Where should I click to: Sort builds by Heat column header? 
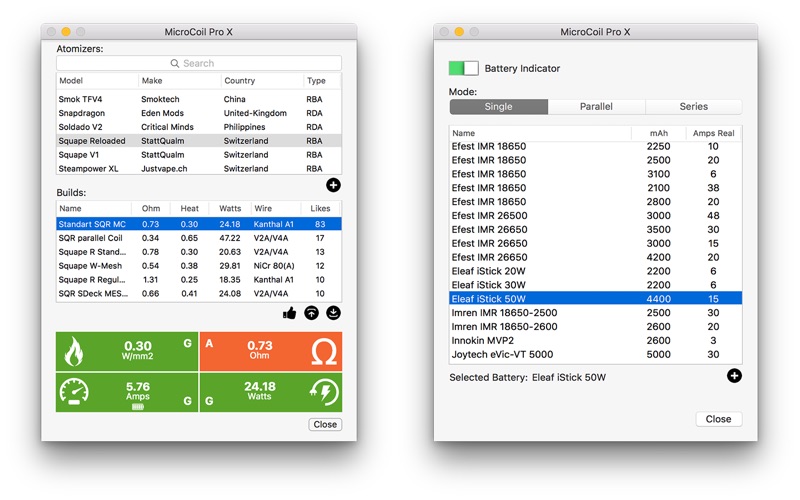(189, 208)
